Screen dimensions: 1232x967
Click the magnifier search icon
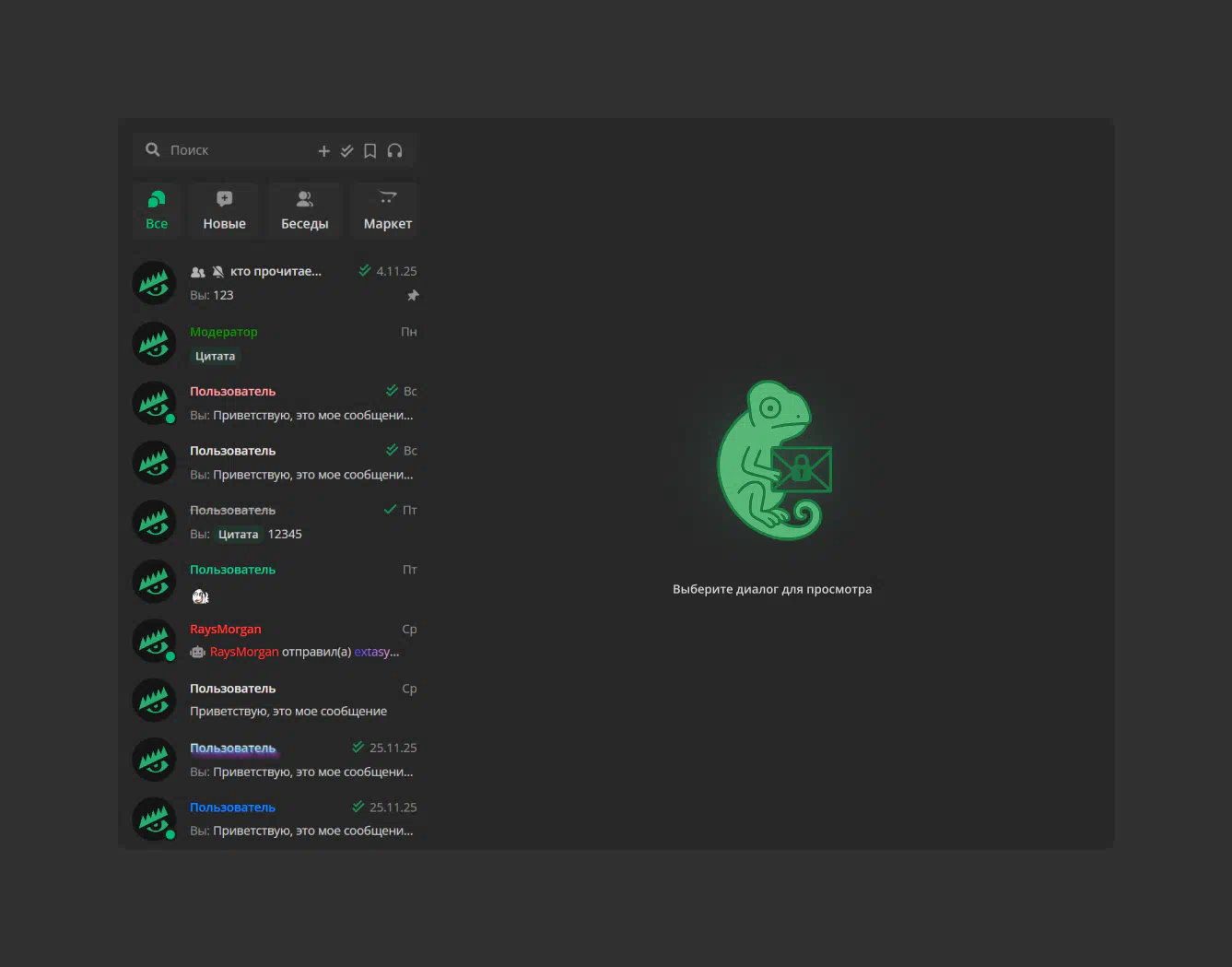click(153, 149)
